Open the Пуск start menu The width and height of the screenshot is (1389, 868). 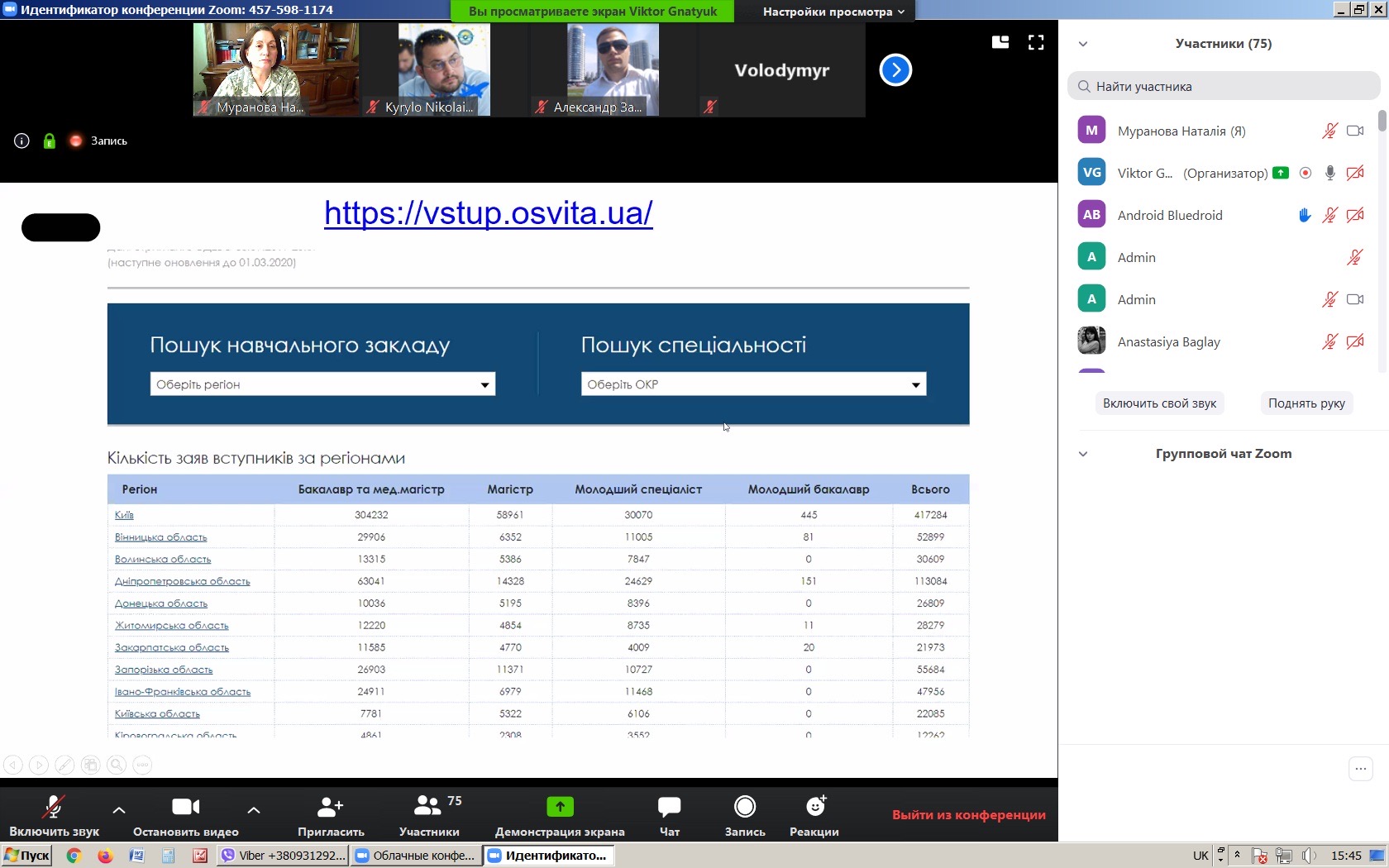coord(27,856)
